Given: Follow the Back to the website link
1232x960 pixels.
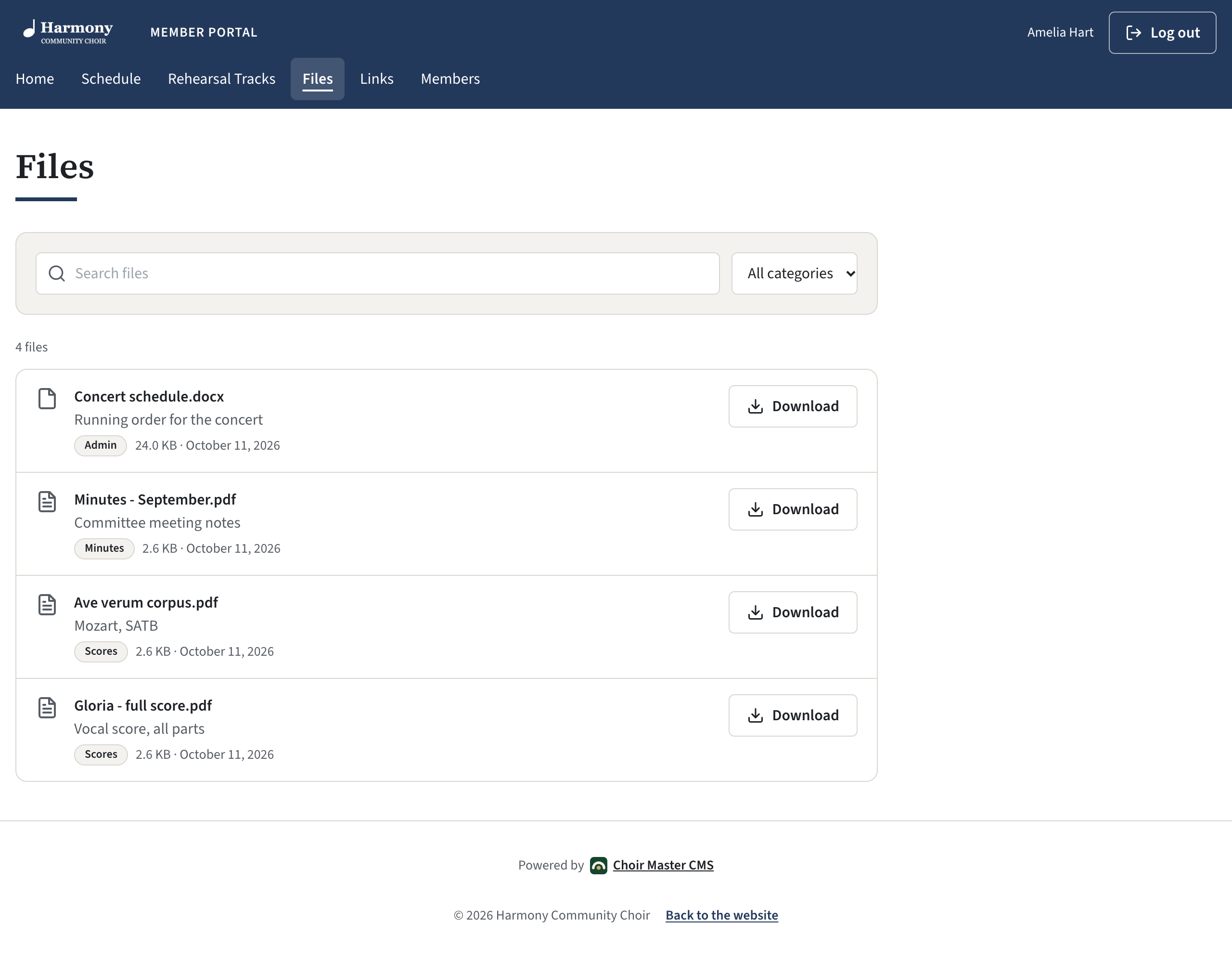Looking at the screenshot, I should tap(721, 915).
